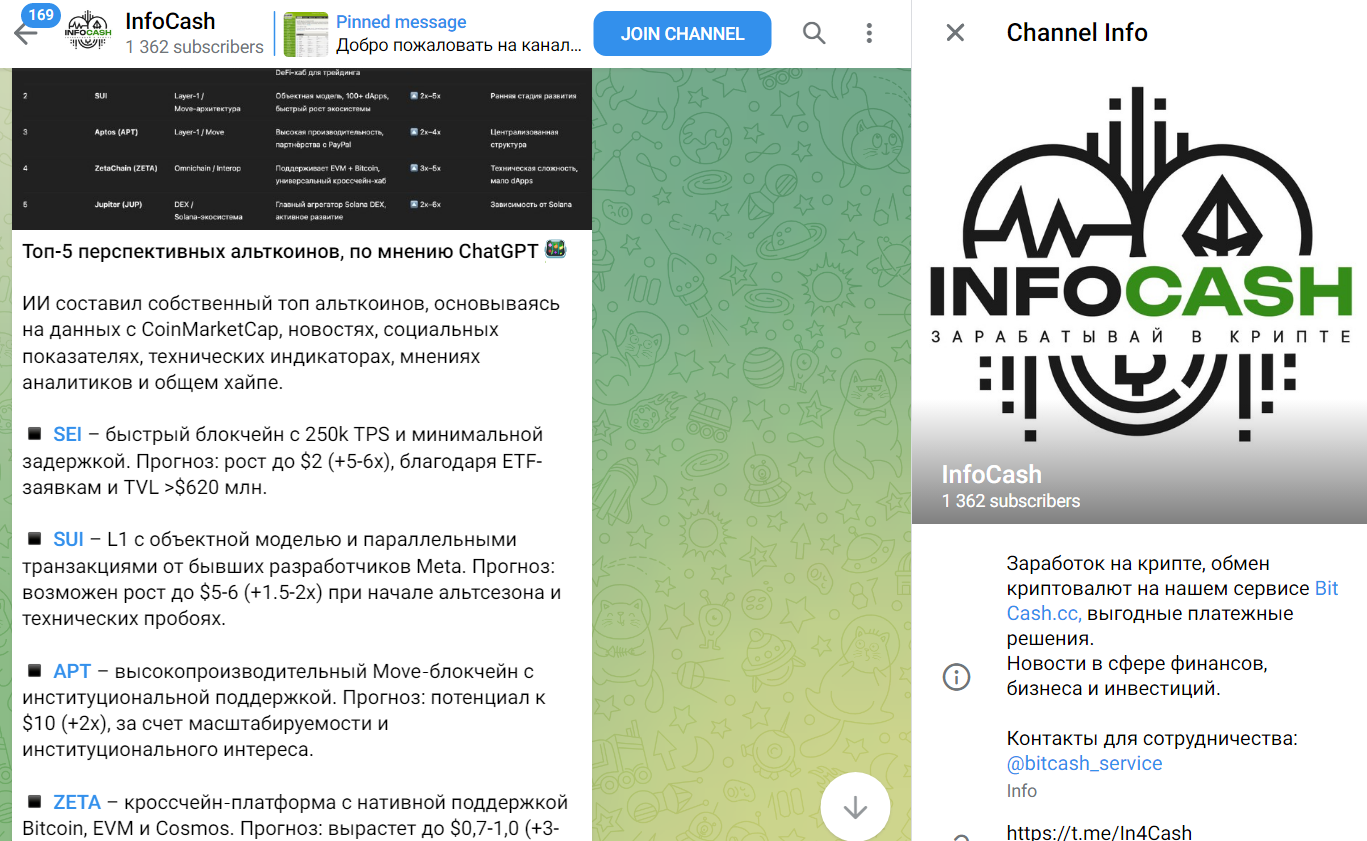Click the 'Pinned message' label
Viewport: 1367px width, 841px height.
click(x=401, y=22)
